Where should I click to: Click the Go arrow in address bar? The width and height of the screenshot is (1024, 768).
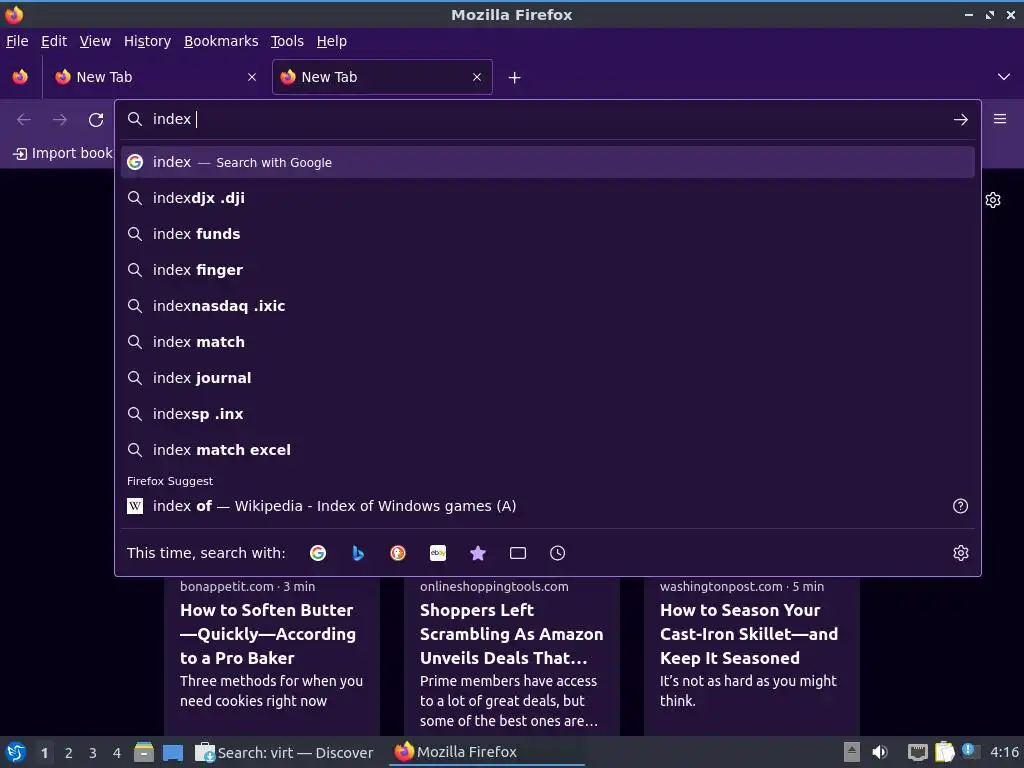[960, 120]
